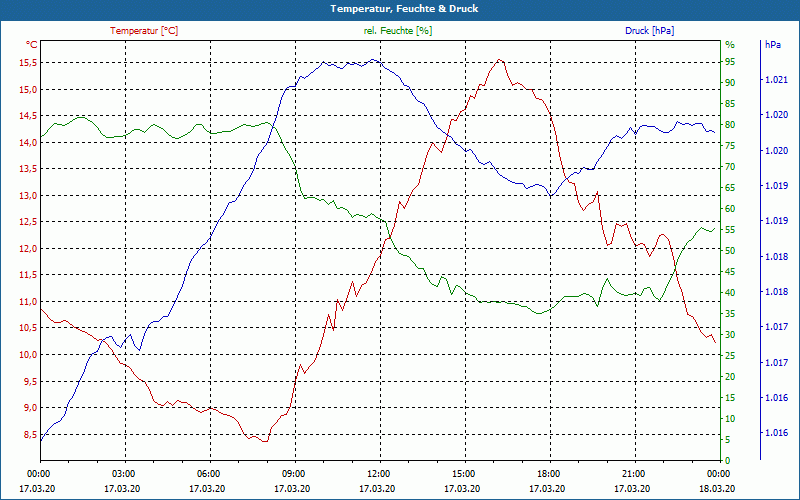
Task: Click the green '60' humidity axis tick
Action: (730, 209)
